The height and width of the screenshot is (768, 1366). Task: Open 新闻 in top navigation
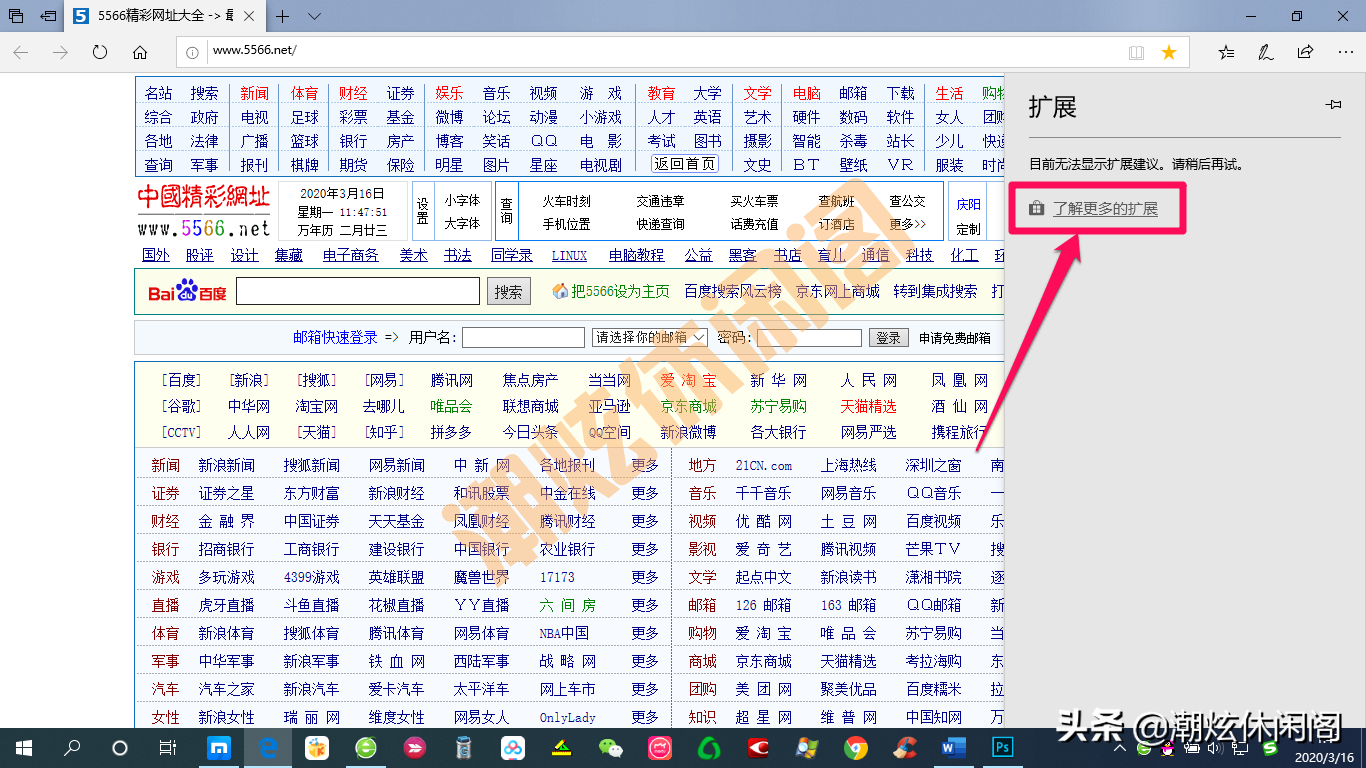tap(255, 93)
